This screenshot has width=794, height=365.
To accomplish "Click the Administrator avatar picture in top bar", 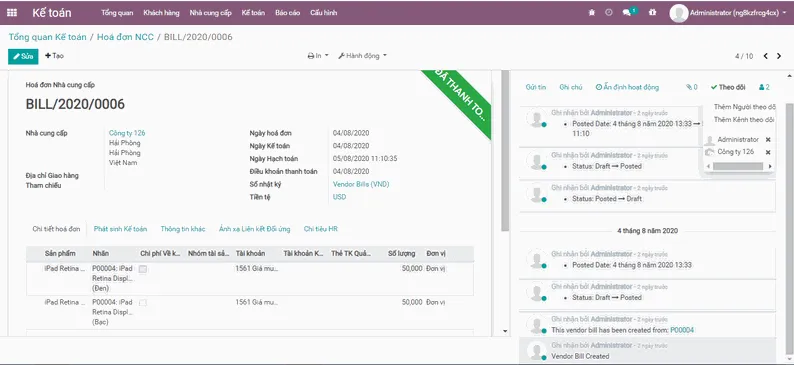I will [679, 13].
